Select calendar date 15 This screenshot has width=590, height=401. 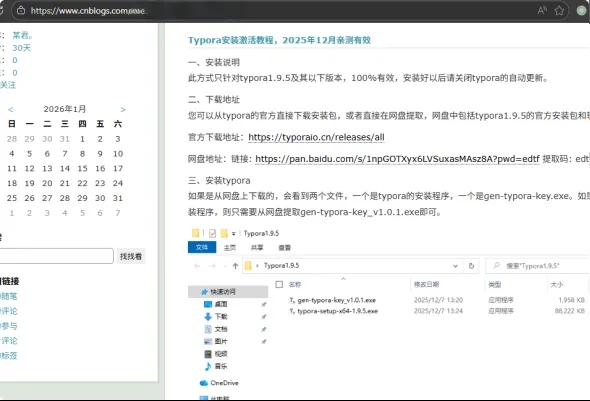point(82,169)
